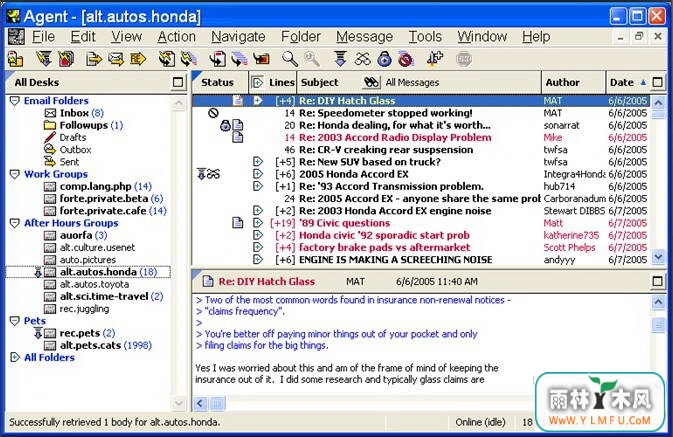The width and height of the screenshot is (673, 437).
Task: Click left arrow on preview horizontal scrollbar
Action: tap(200, 403)
